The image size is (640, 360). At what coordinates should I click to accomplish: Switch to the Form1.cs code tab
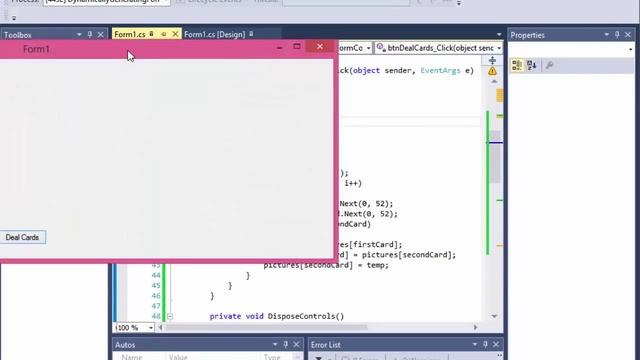click(x=129, y=34)
